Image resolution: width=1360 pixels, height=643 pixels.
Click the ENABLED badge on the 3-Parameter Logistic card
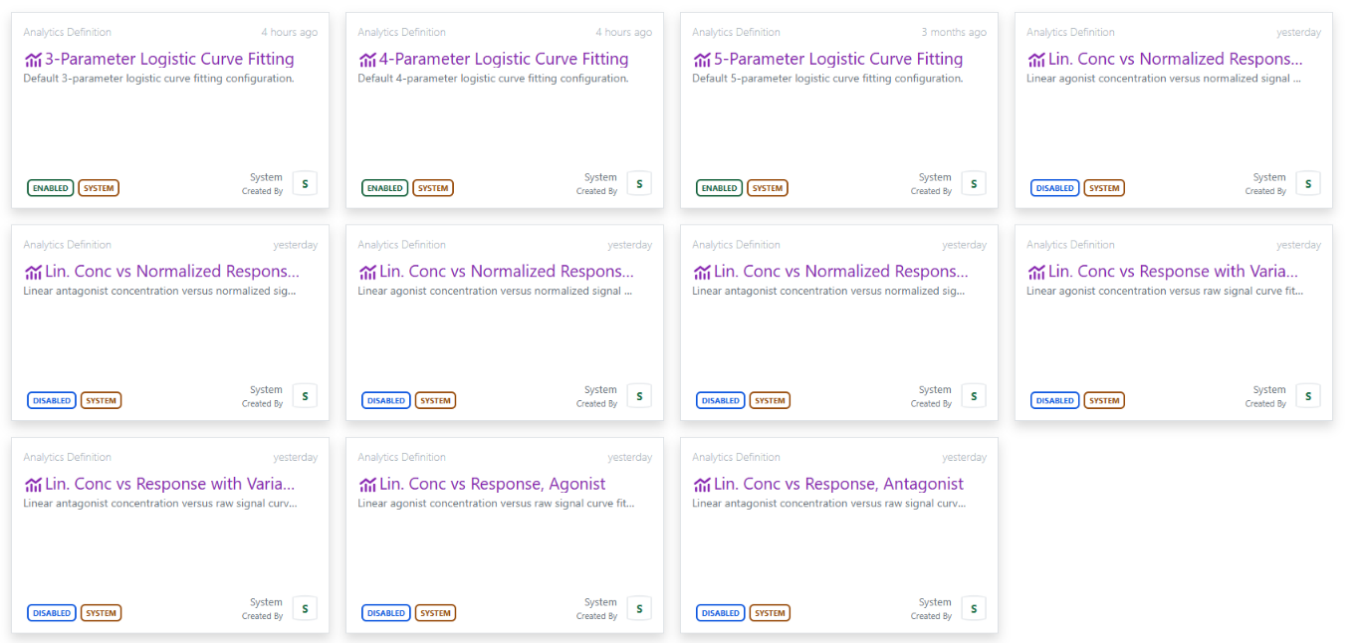51,188
